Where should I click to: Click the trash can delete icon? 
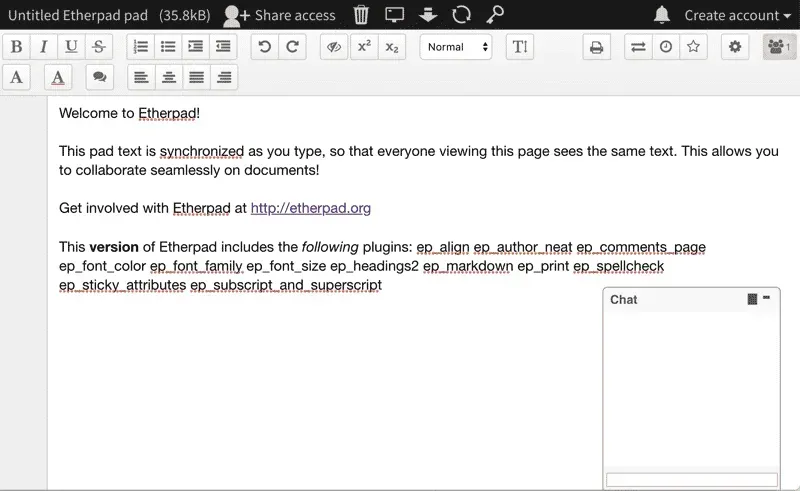(x=361, y=15)
